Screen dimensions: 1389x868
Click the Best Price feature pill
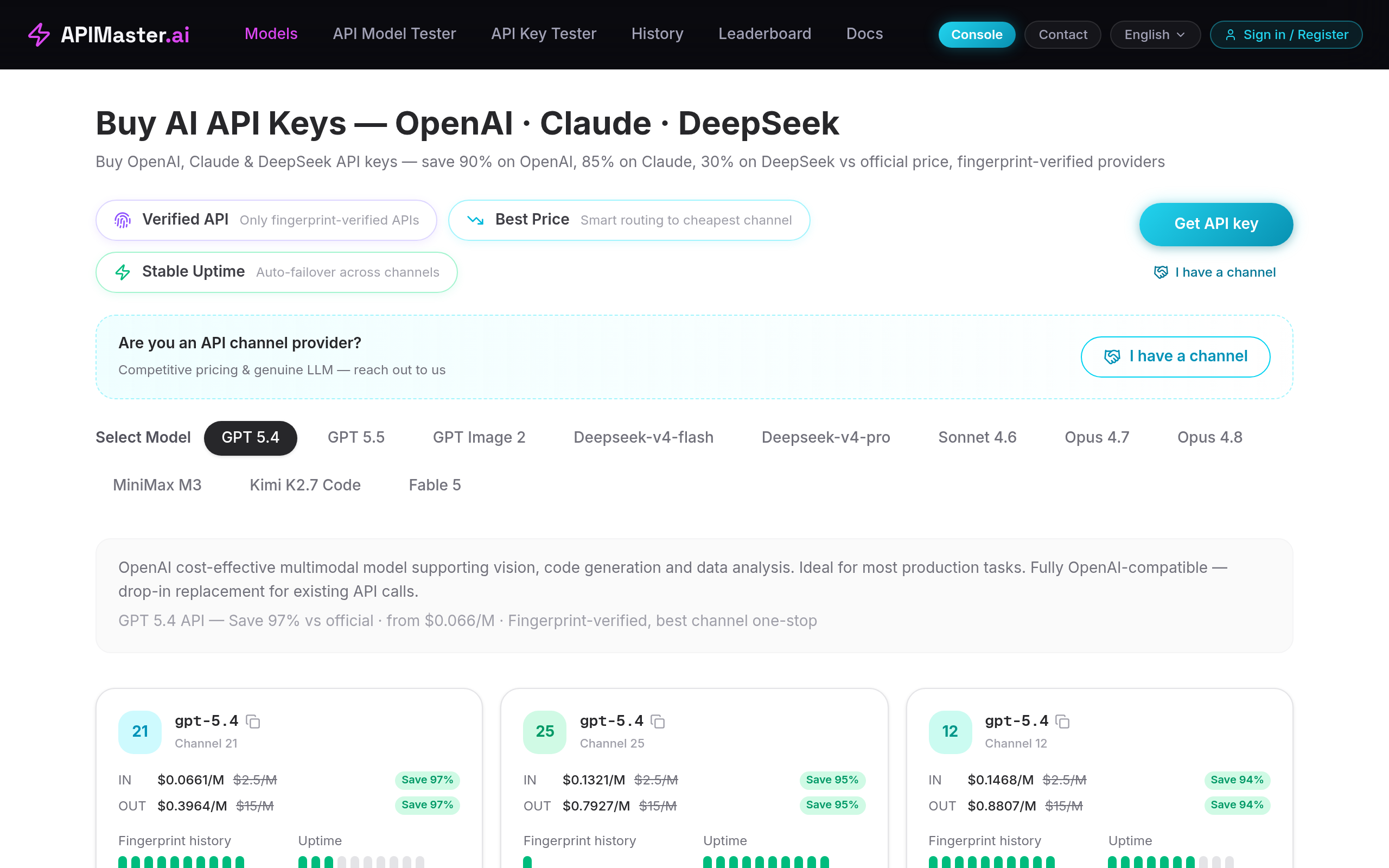coord(628,220)
